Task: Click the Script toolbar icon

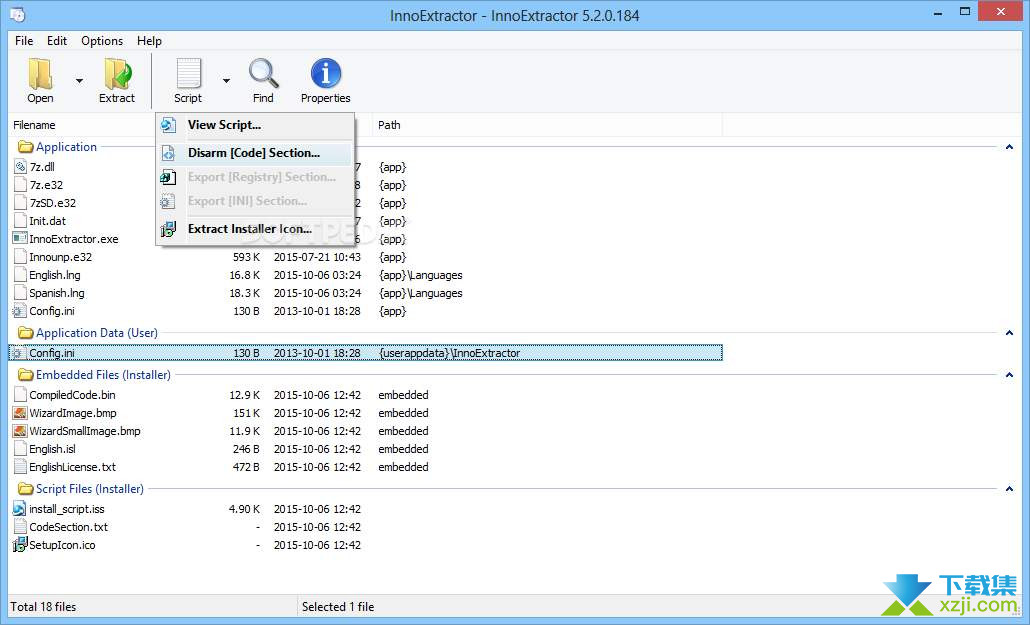Action: 188,74
